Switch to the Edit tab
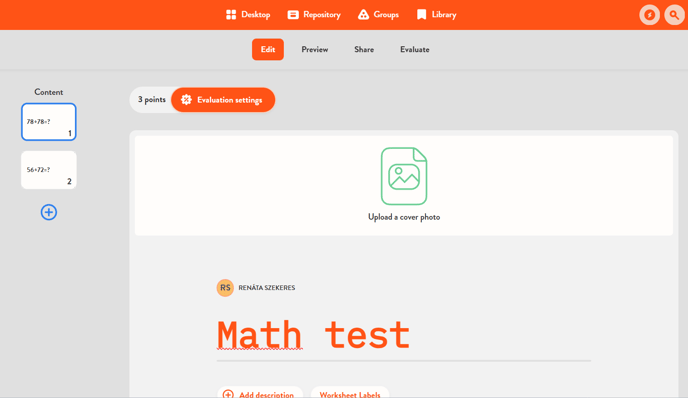Screen dimensions: 688x398 [268, 49]
